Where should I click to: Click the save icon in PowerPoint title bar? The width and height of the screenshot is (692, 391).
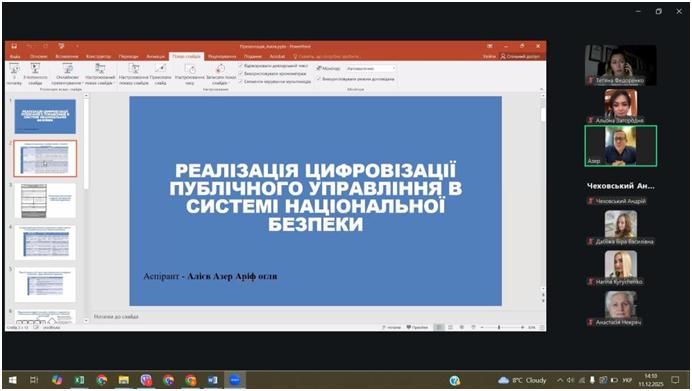(x=14, y=46)
